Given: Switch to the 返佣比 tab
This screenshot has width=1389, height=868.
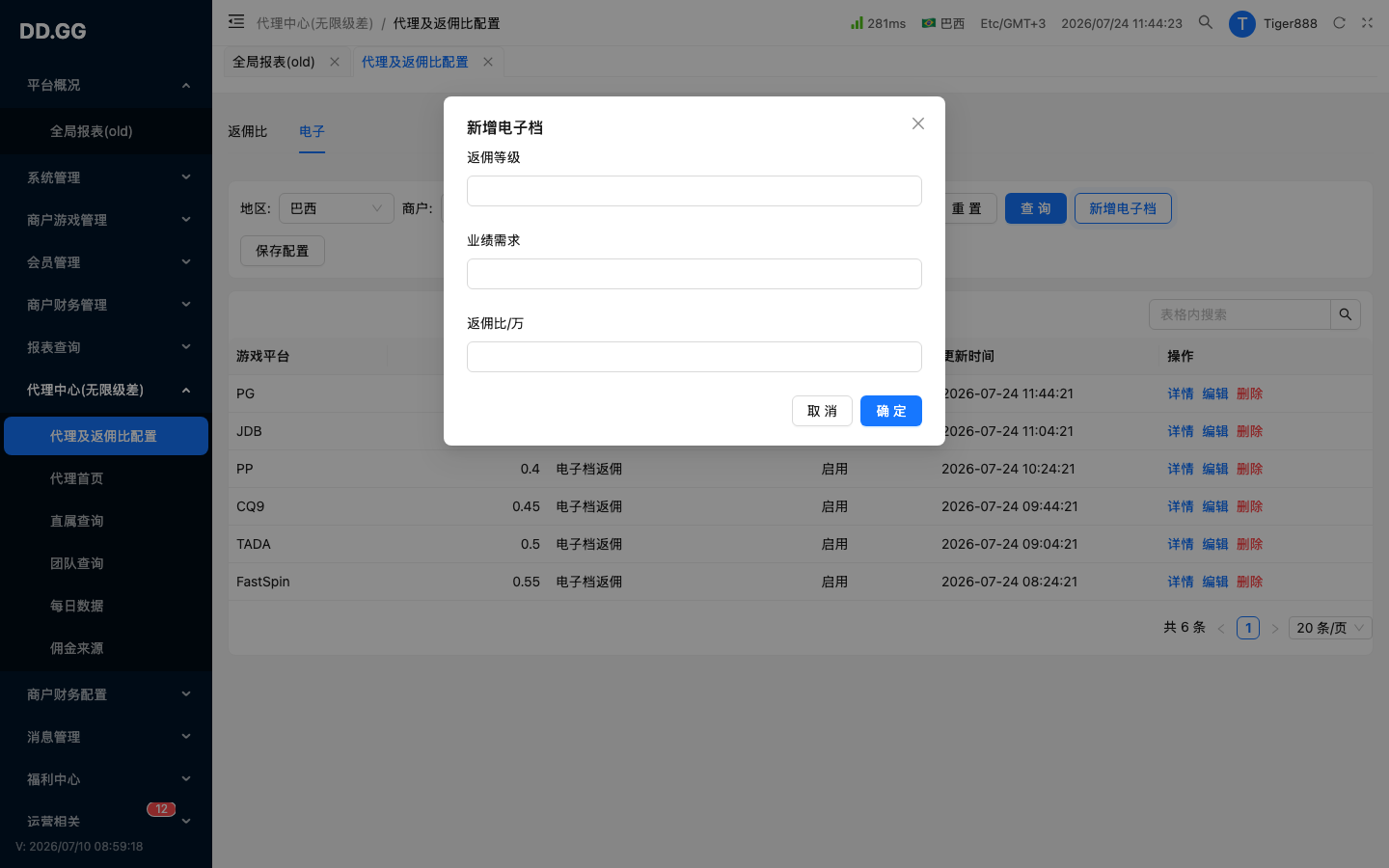Looking at the screenshot, I should [248, 131].
